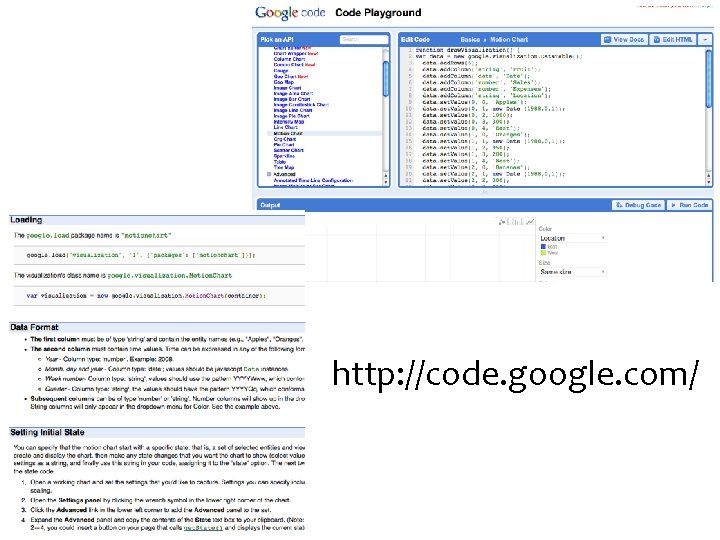
Task: Open the Size dropdown showing Same size
Action: click(x=573, y=272)
